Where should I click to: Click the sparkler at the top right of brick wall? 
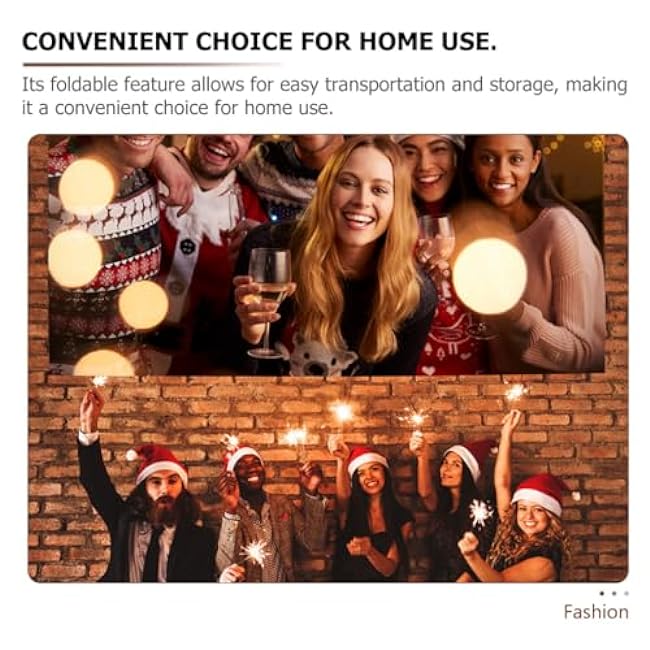tap(516, 392)
